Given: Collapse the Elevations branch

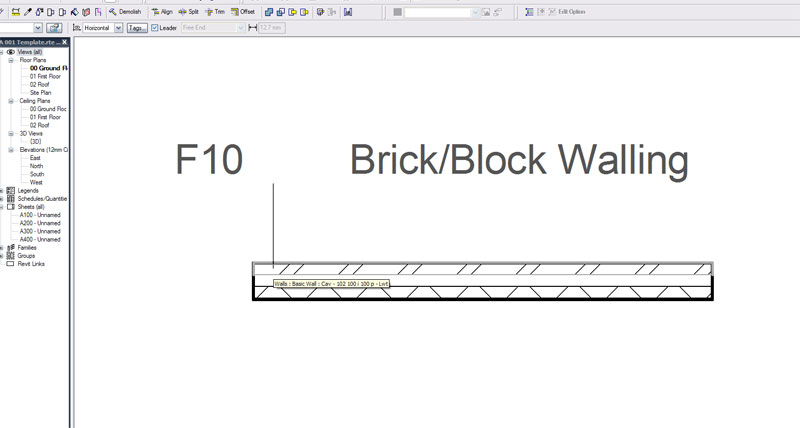Looking at the screenshot, I should click(11, 150).
